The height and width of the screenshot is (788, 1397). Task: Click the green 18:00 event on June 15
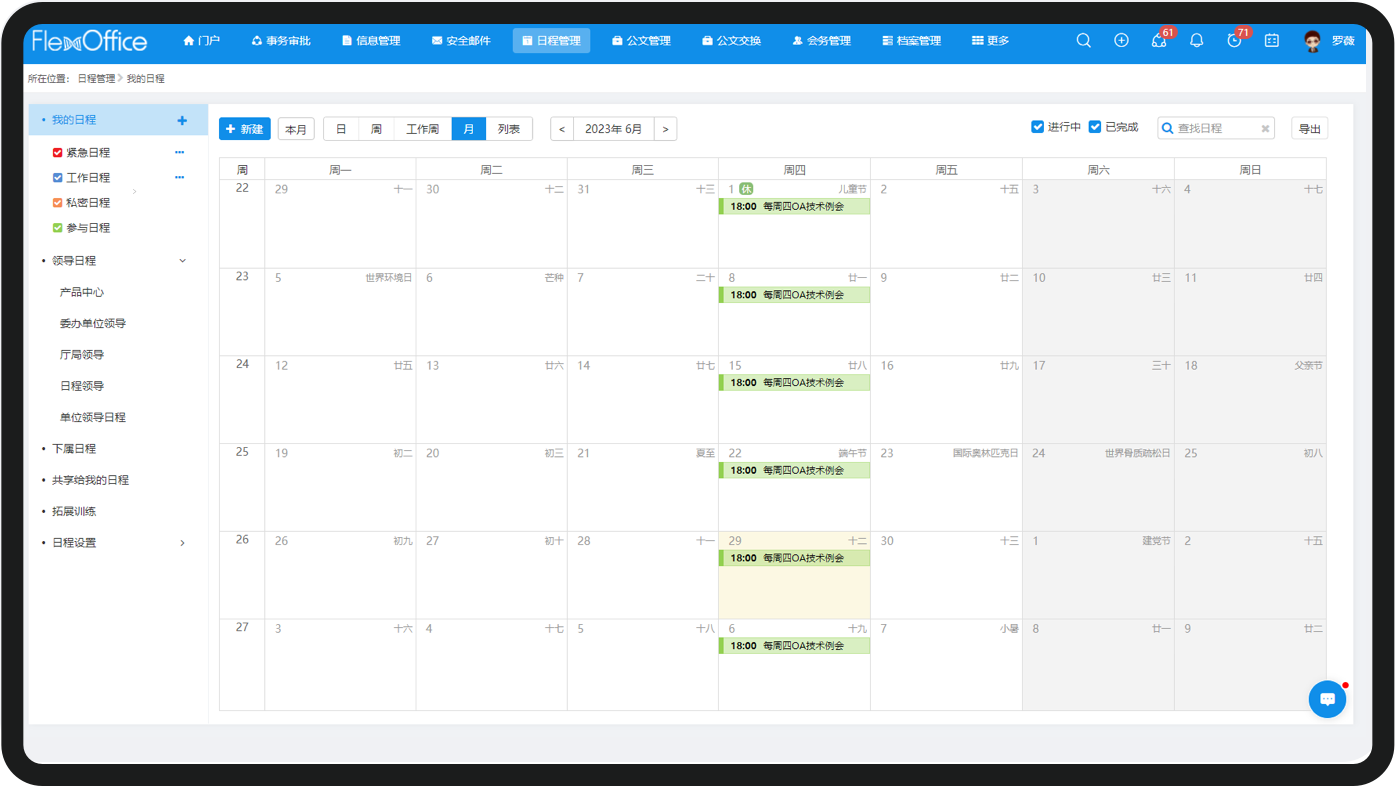[794, 383]
